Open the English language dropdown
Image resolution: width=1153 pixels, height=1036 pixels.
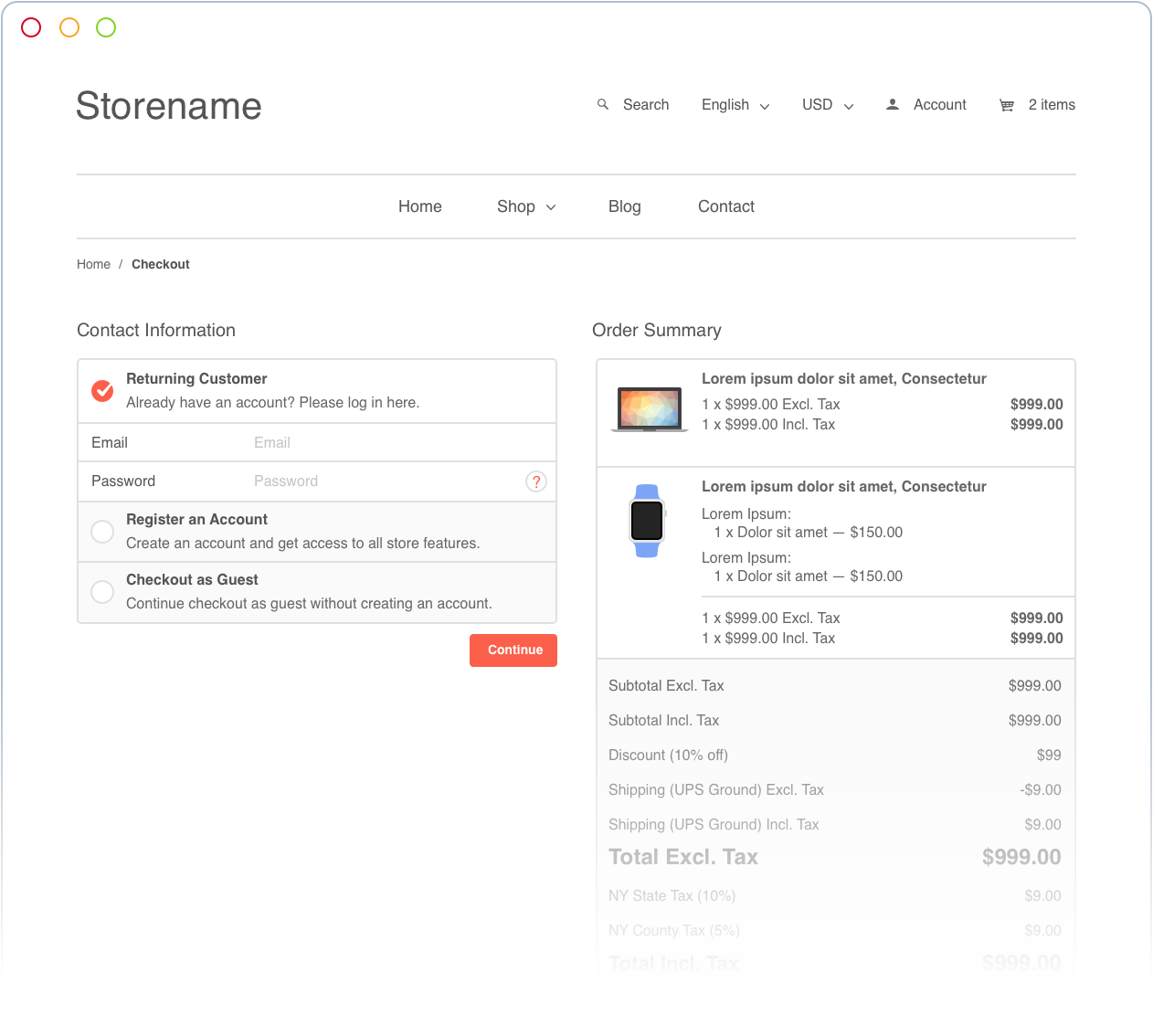tap(735, 105)
